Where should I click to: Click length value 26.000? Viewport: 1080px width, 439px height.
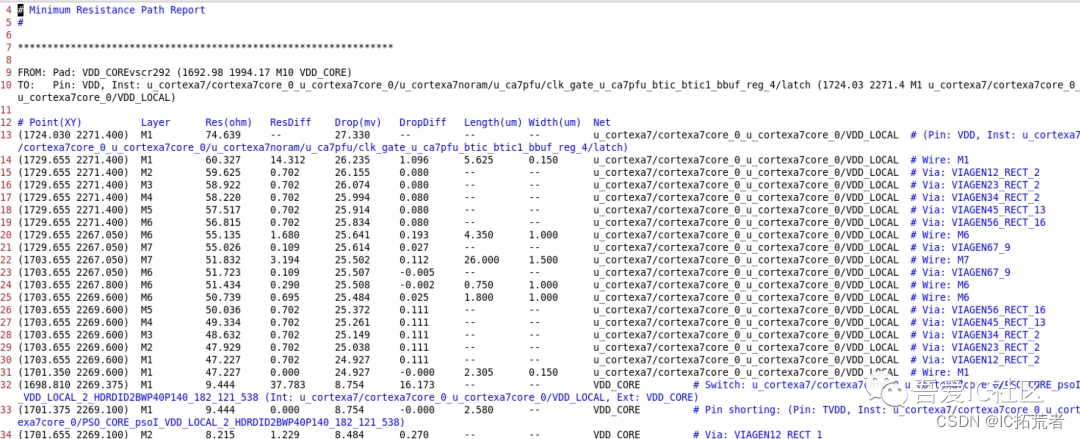pos(481,259)
